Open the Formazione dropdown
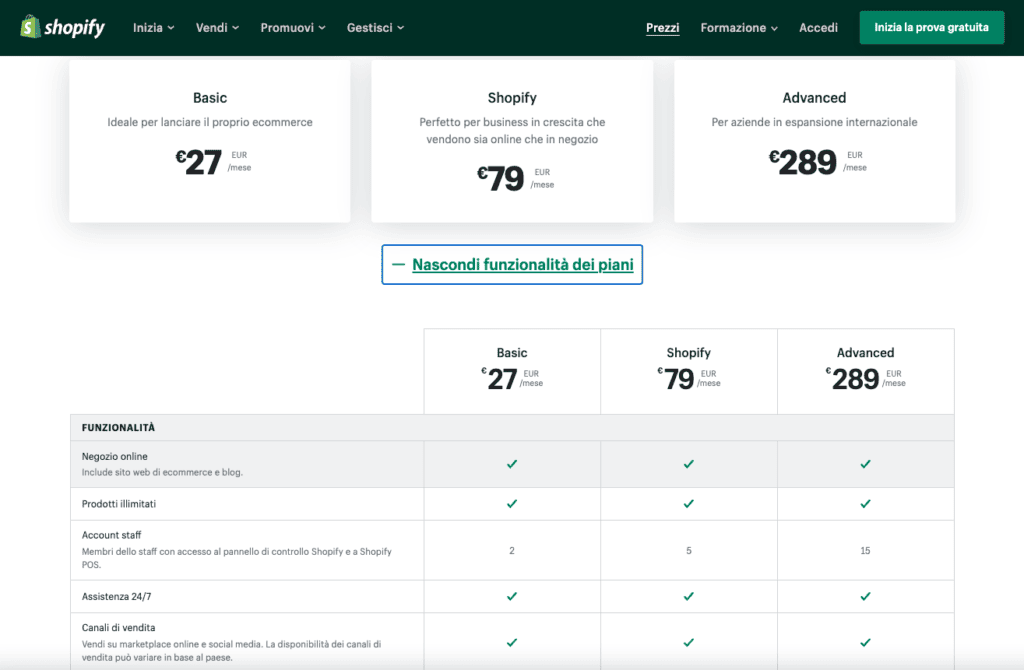This screenshot has width=1024, height=670. pos(739,27)
